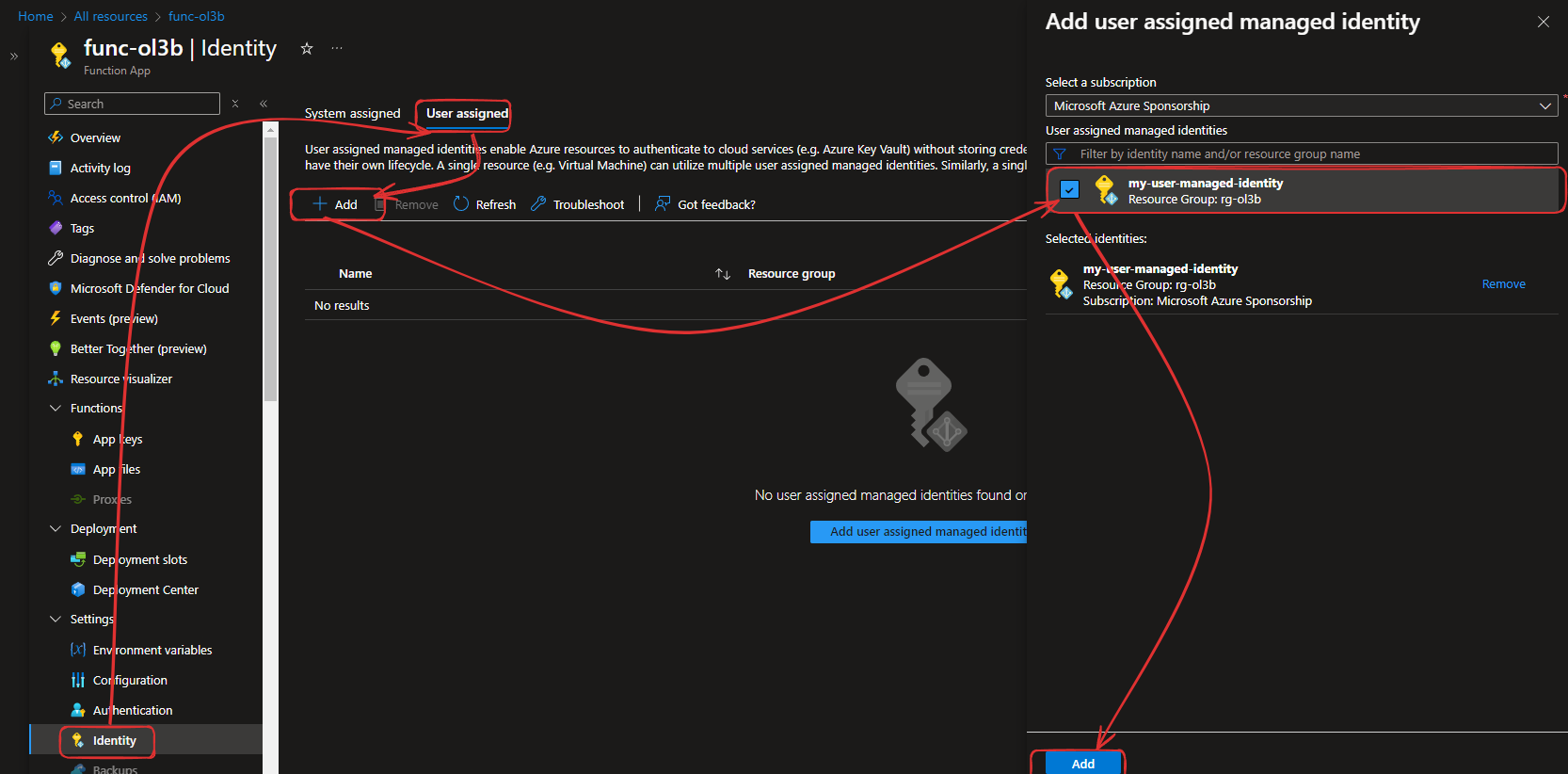1568x774 pixels.
Task: Click Troubleshoot in the toolbar
Action: [x=577, y=204]
